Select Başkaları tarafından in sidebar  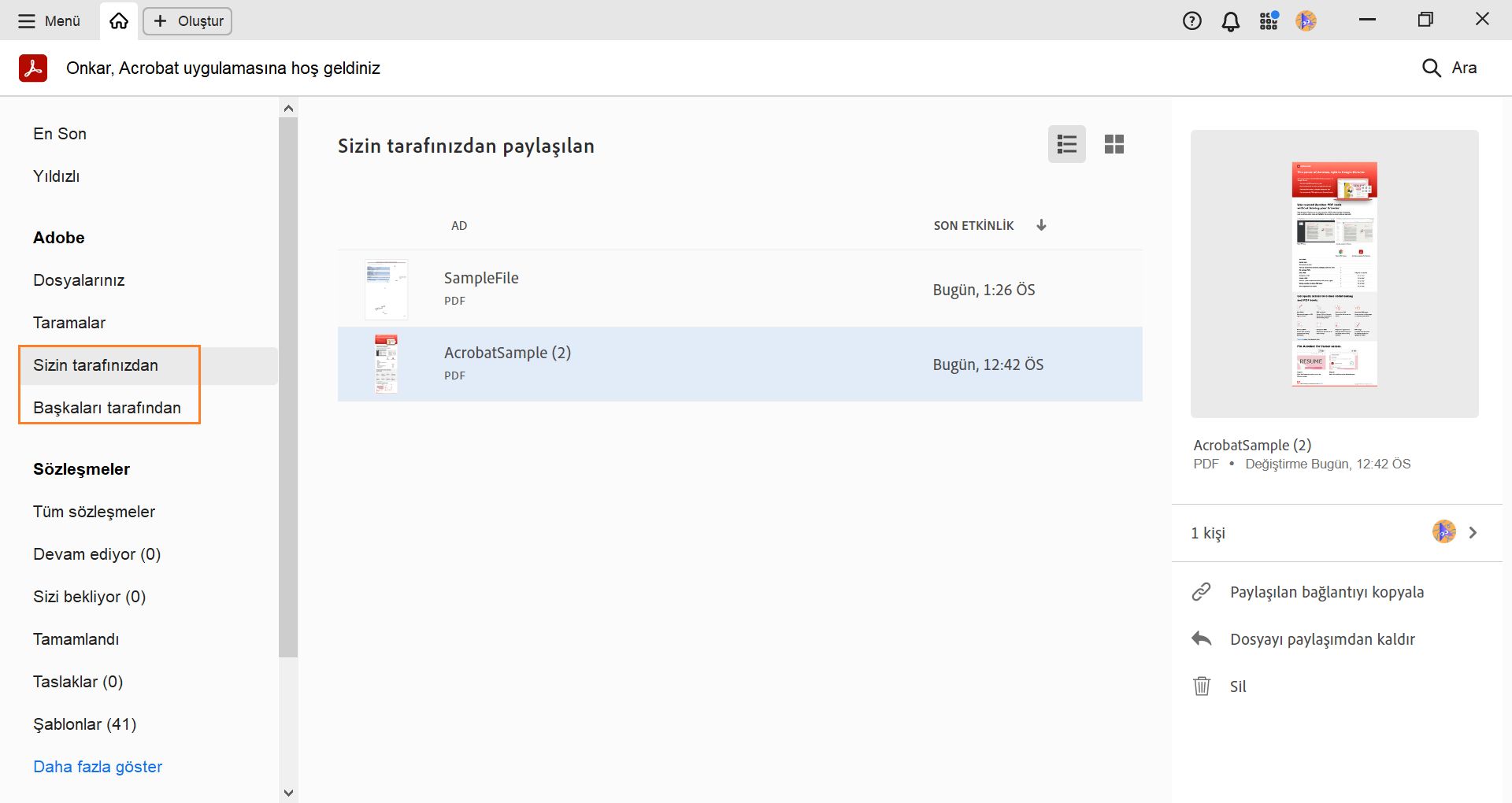point(107,408)
